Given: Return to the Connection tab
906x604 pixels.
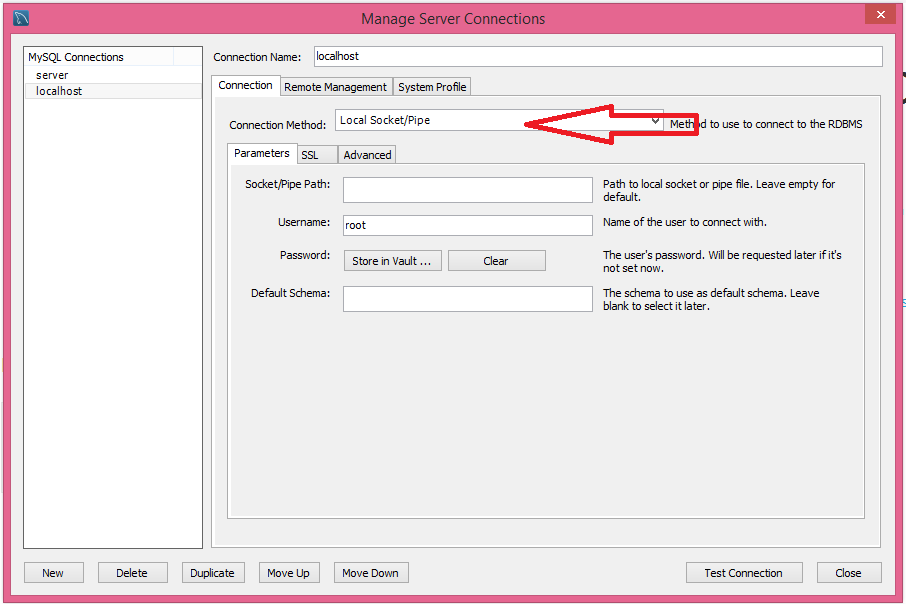Looking at the screenshot, I should [245, 85].
